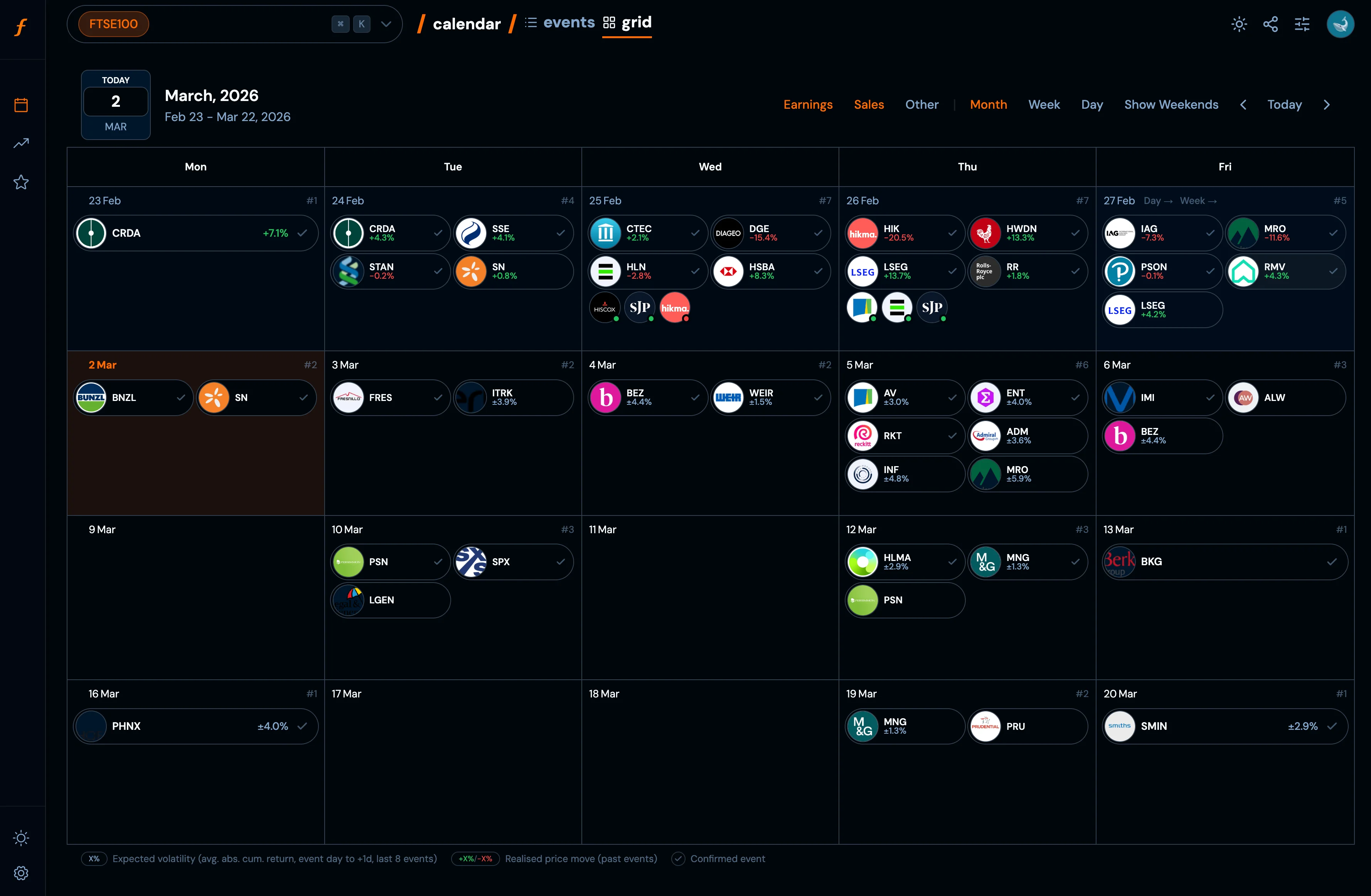Image resolution: width=1371 pixels, height=896 pixels.
Task: Select the Week view tab
Action: point(1043,104)
